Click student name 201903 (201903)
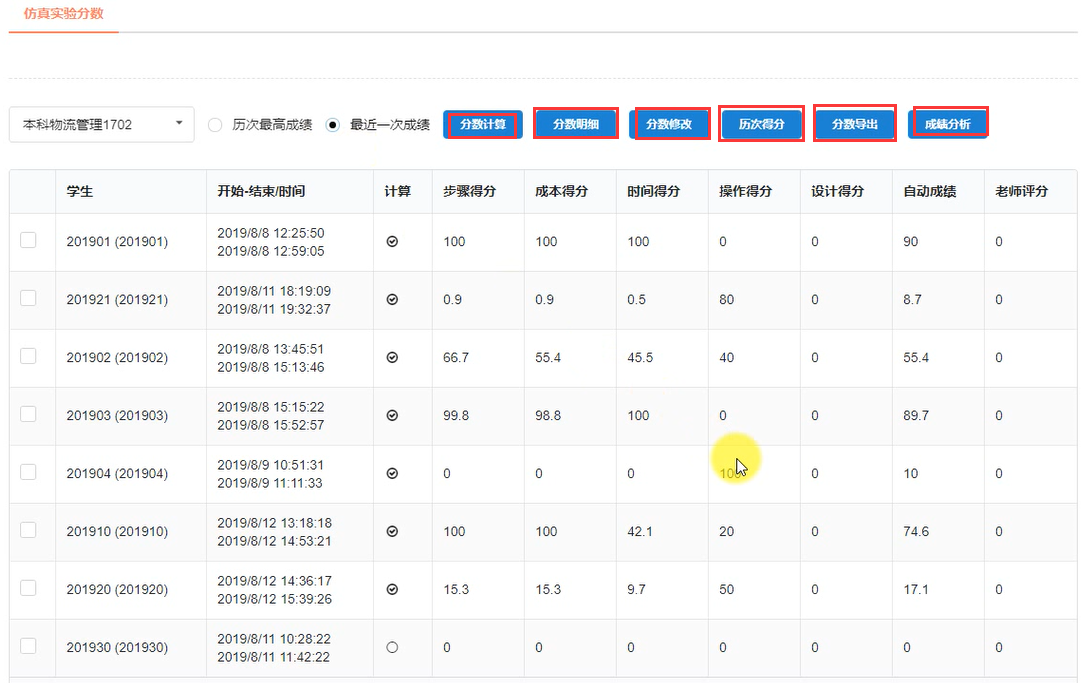This screenshot has width=1090, height=683. (117, 415)
